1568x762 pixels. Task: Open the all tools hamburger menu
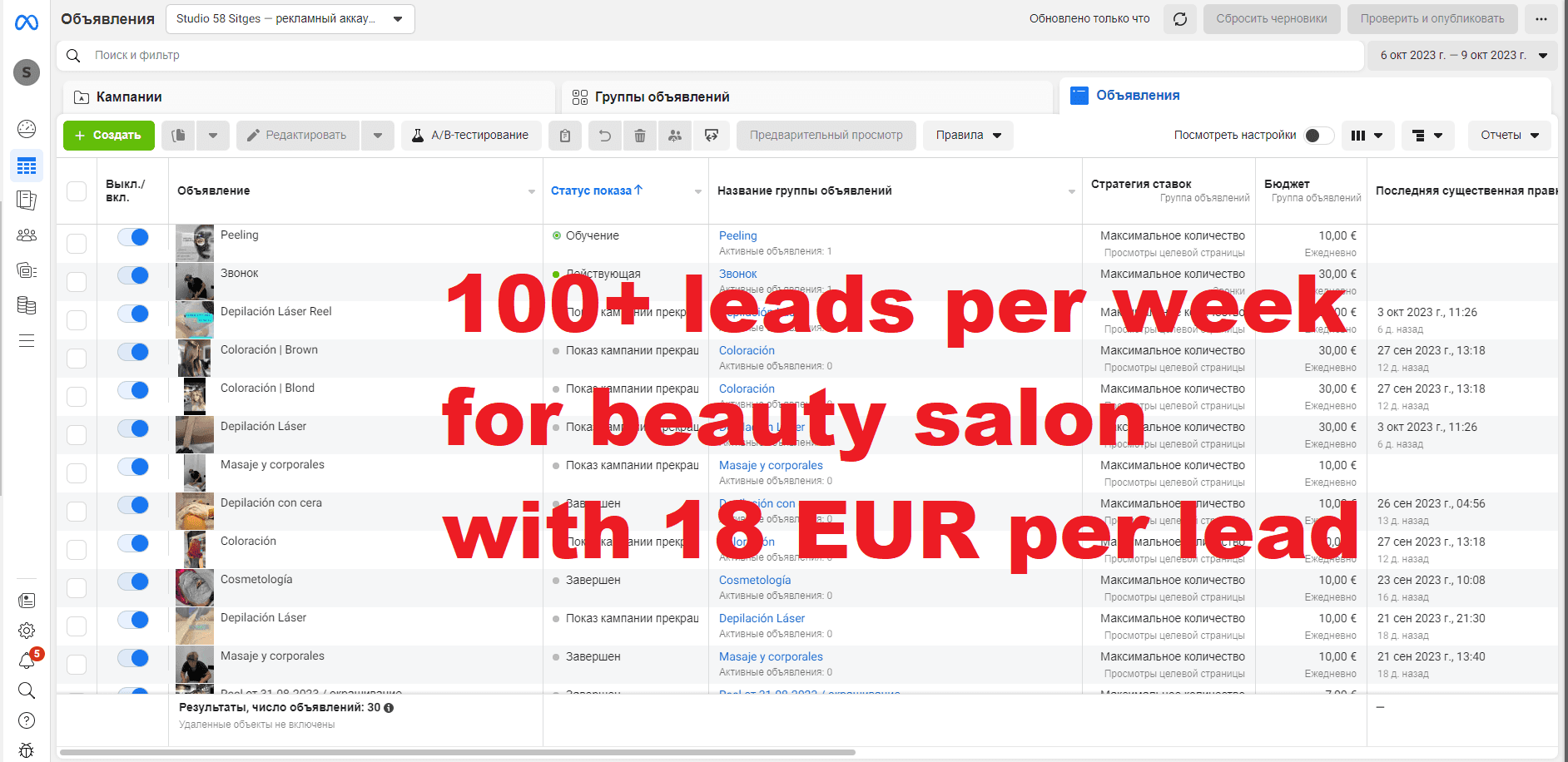coord(27,341)
